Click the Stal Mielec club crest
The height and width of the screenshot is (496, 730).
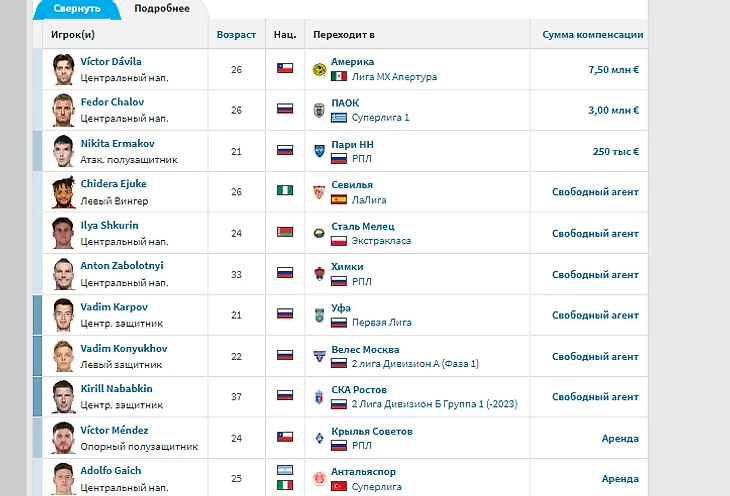point(319,233)
